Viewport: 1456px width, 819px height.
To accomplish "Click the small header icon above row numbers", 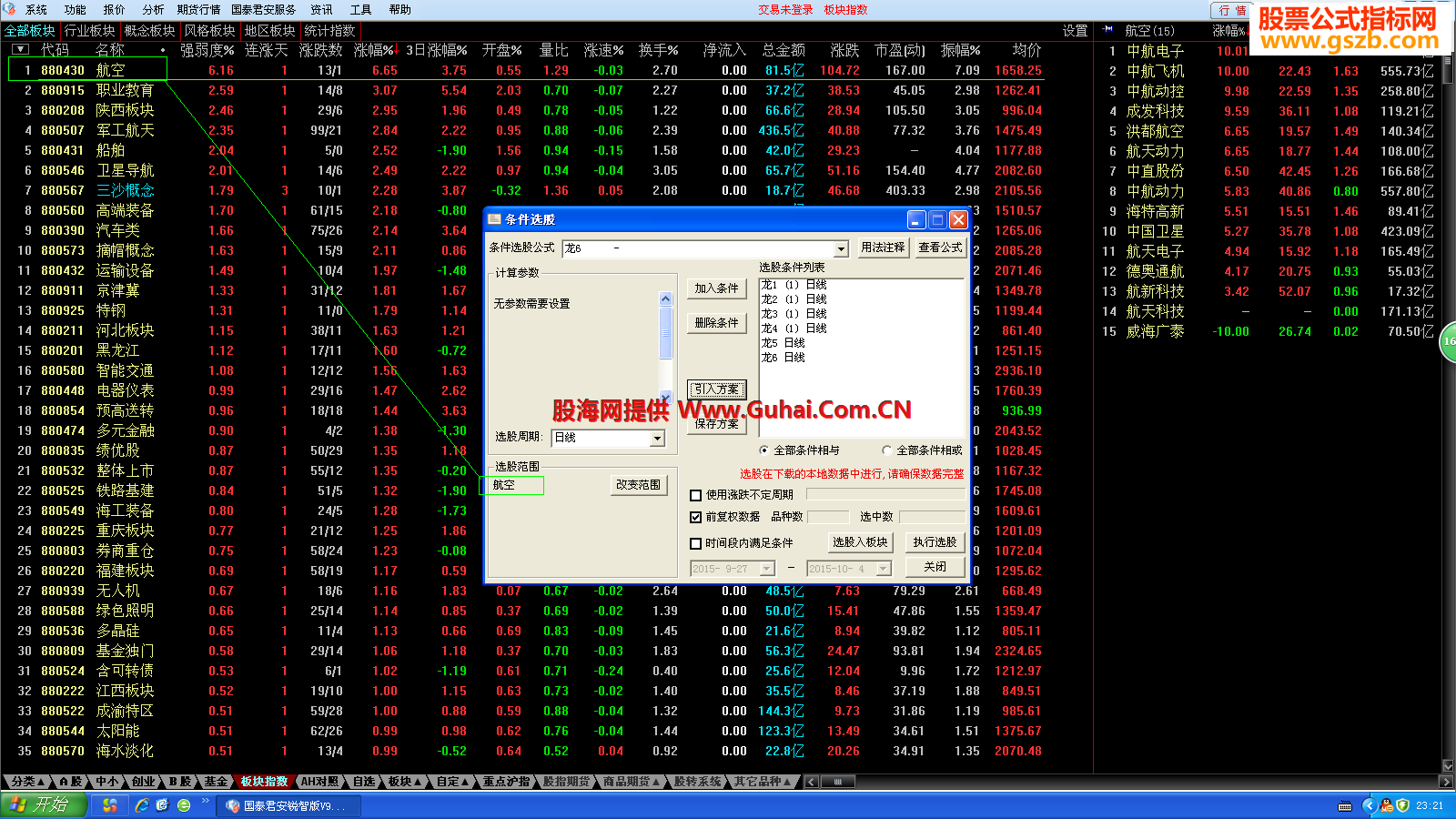I will (x=21, y=50).
